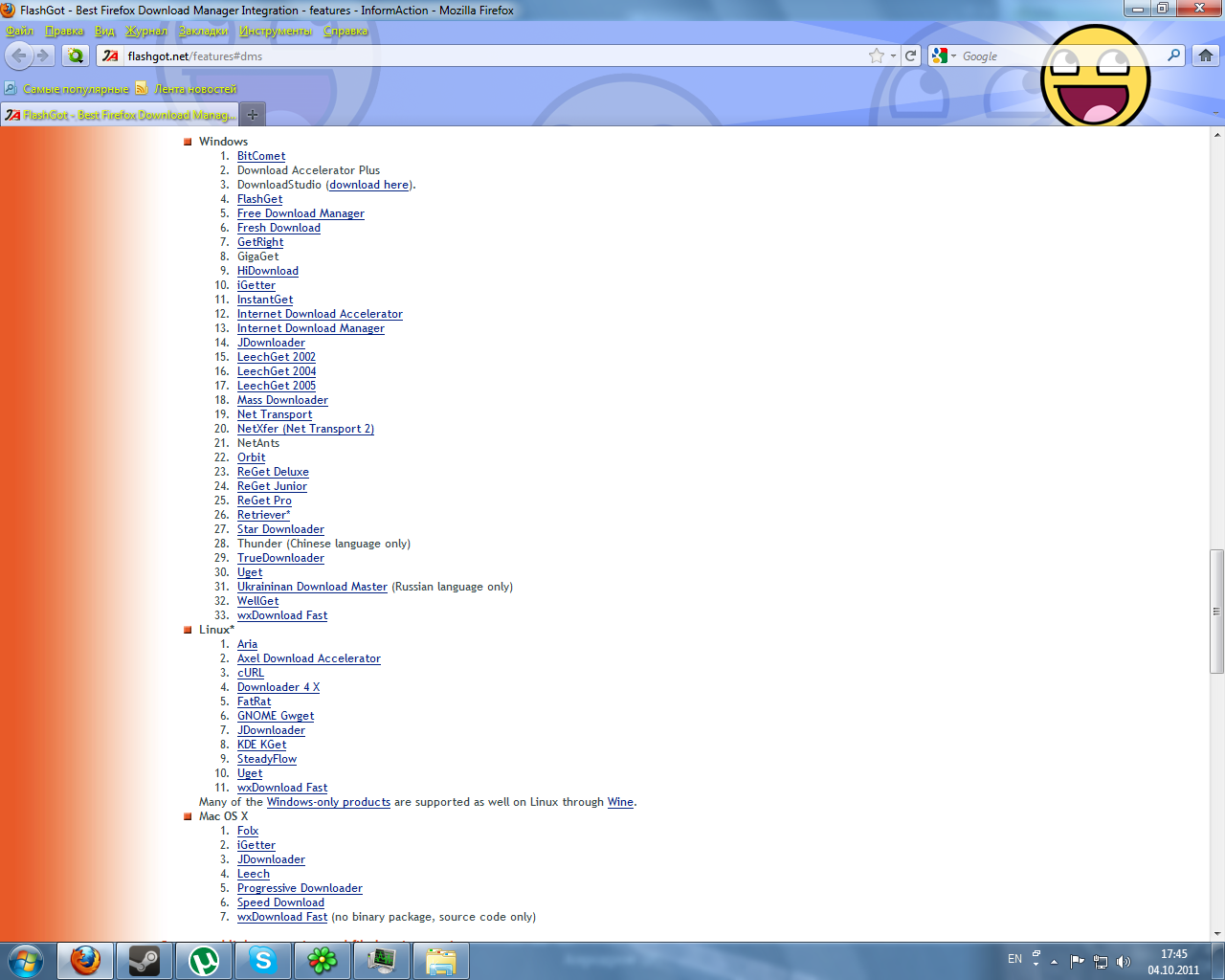Open the GNOME Gwget link
1225x980 pixels.
pos(276,716)
